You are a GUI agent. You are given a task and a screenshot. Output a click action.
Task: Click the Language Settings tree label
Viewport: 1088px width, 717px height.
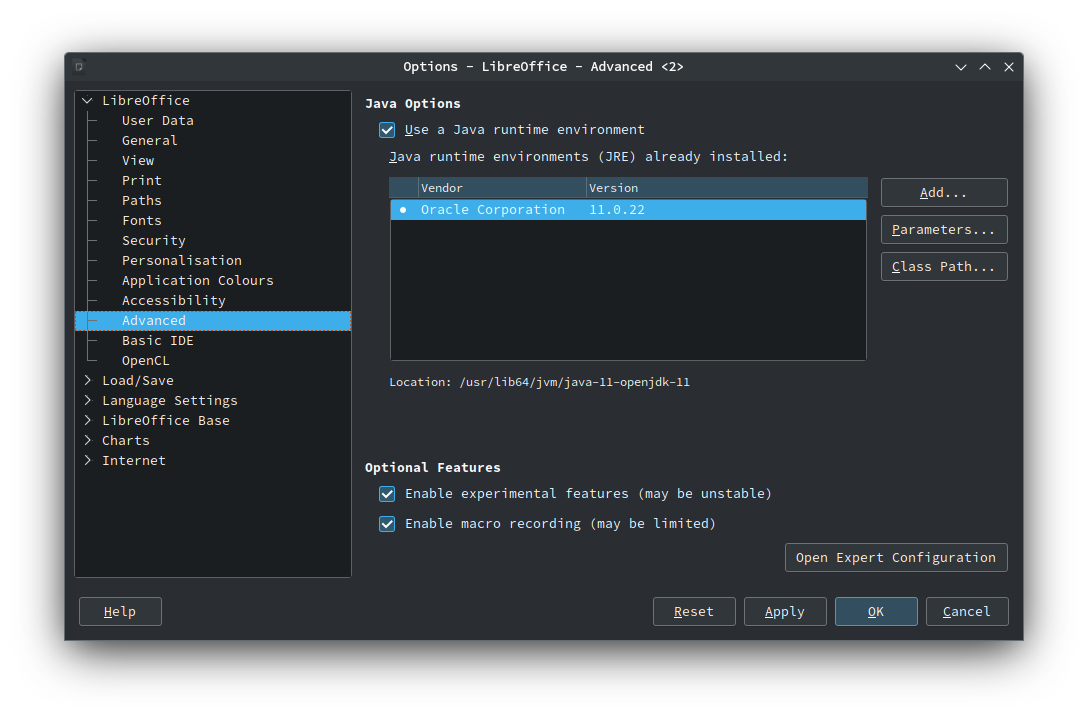point(169,400)
